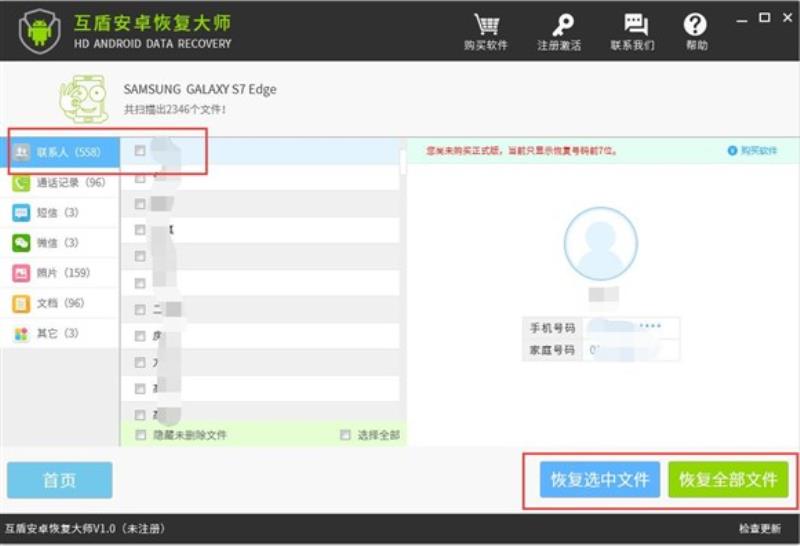Screen dimensions: 800x546
Task: Click the 恢复全部文件 button
Action: tap(729, 480)
